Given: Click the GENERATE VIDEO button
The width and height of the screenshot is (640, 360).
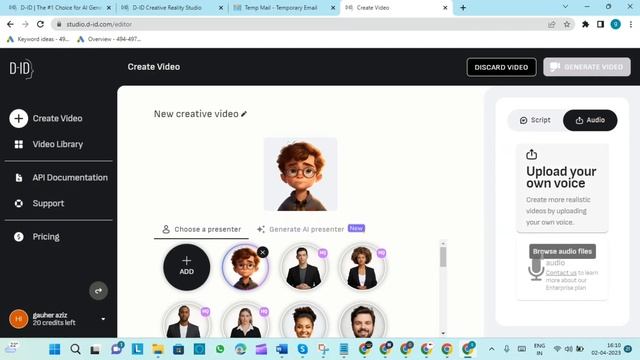Looking at the screenshot, I should [x=587, y=67].
